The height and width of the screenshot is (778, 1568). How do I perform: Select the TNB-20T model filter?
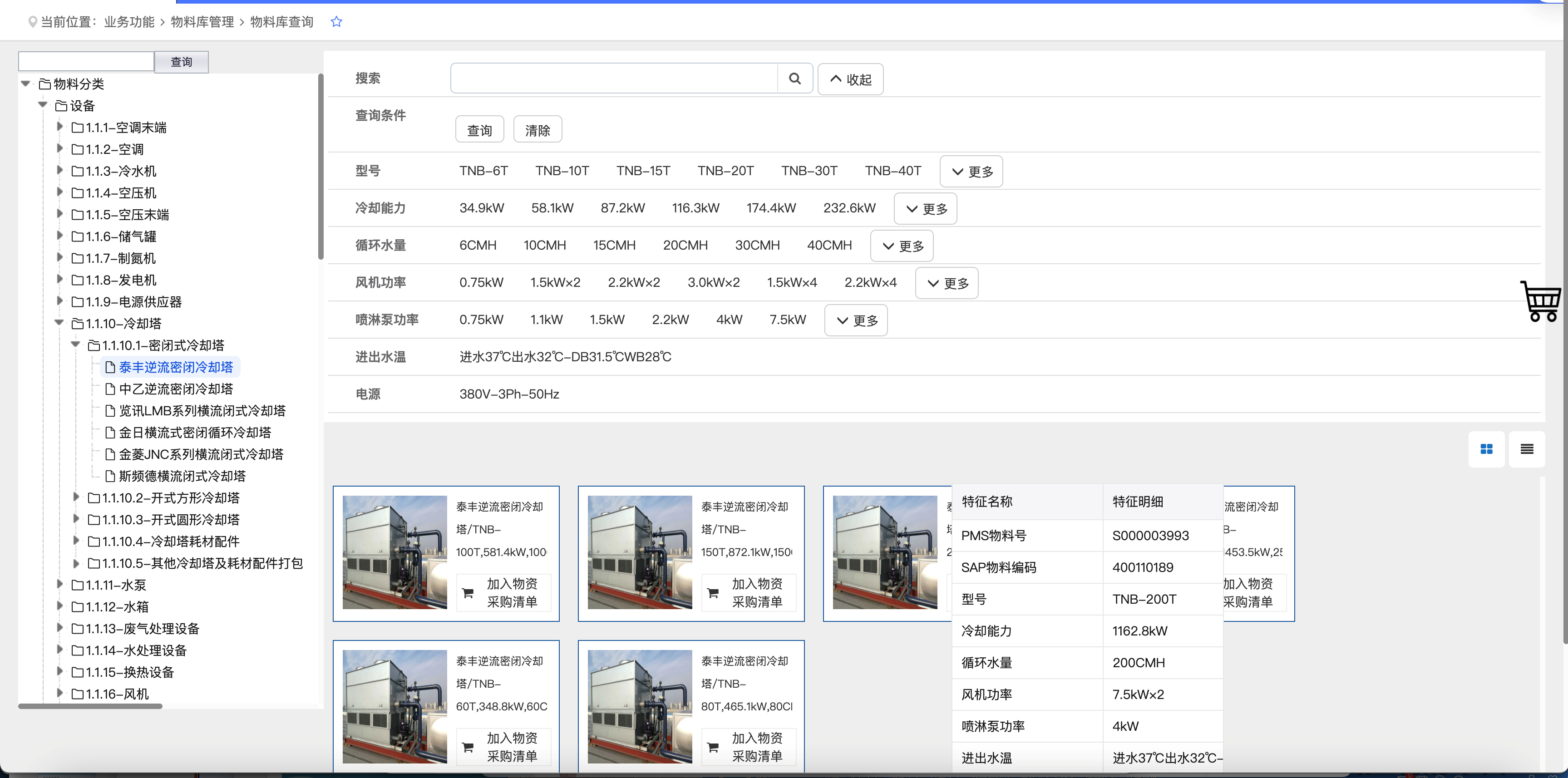point(725,171)
